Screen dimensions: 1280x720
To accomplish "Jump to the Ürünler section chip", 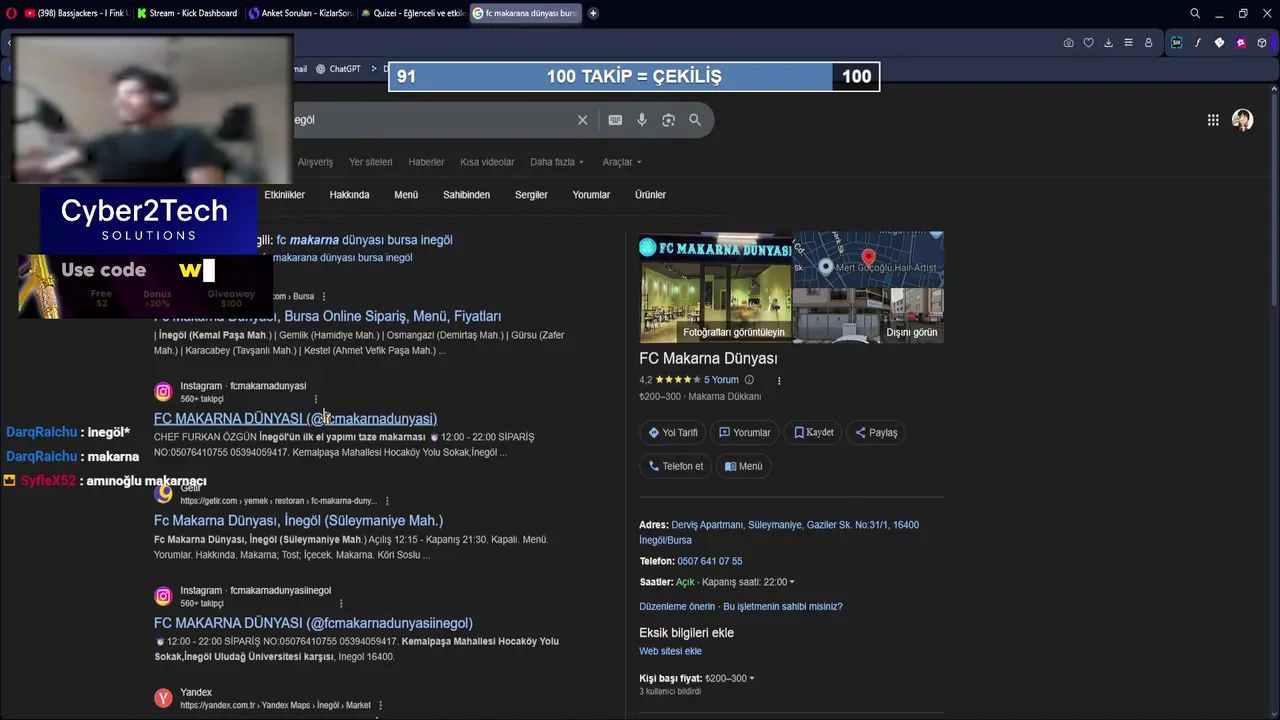I will point(650,195).
